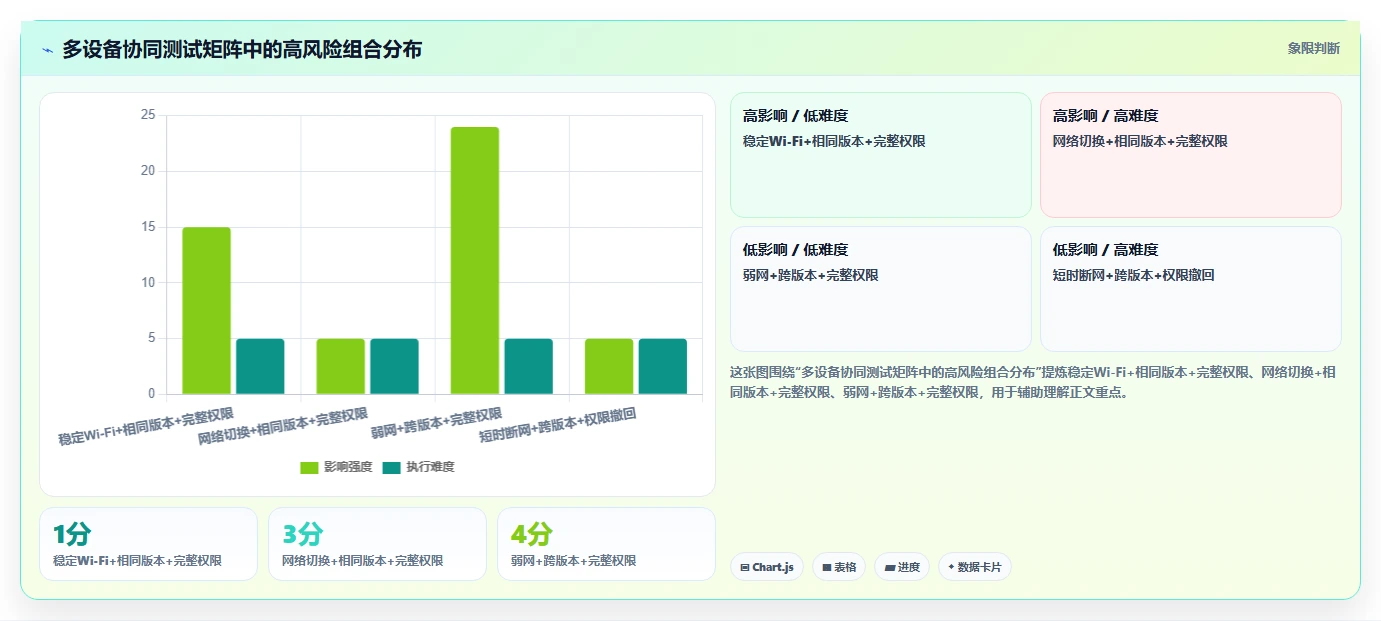Toggle the 影响强度 legend swatch
Viewport: 1381px width, 621px height.
click(x=309, y=467)
